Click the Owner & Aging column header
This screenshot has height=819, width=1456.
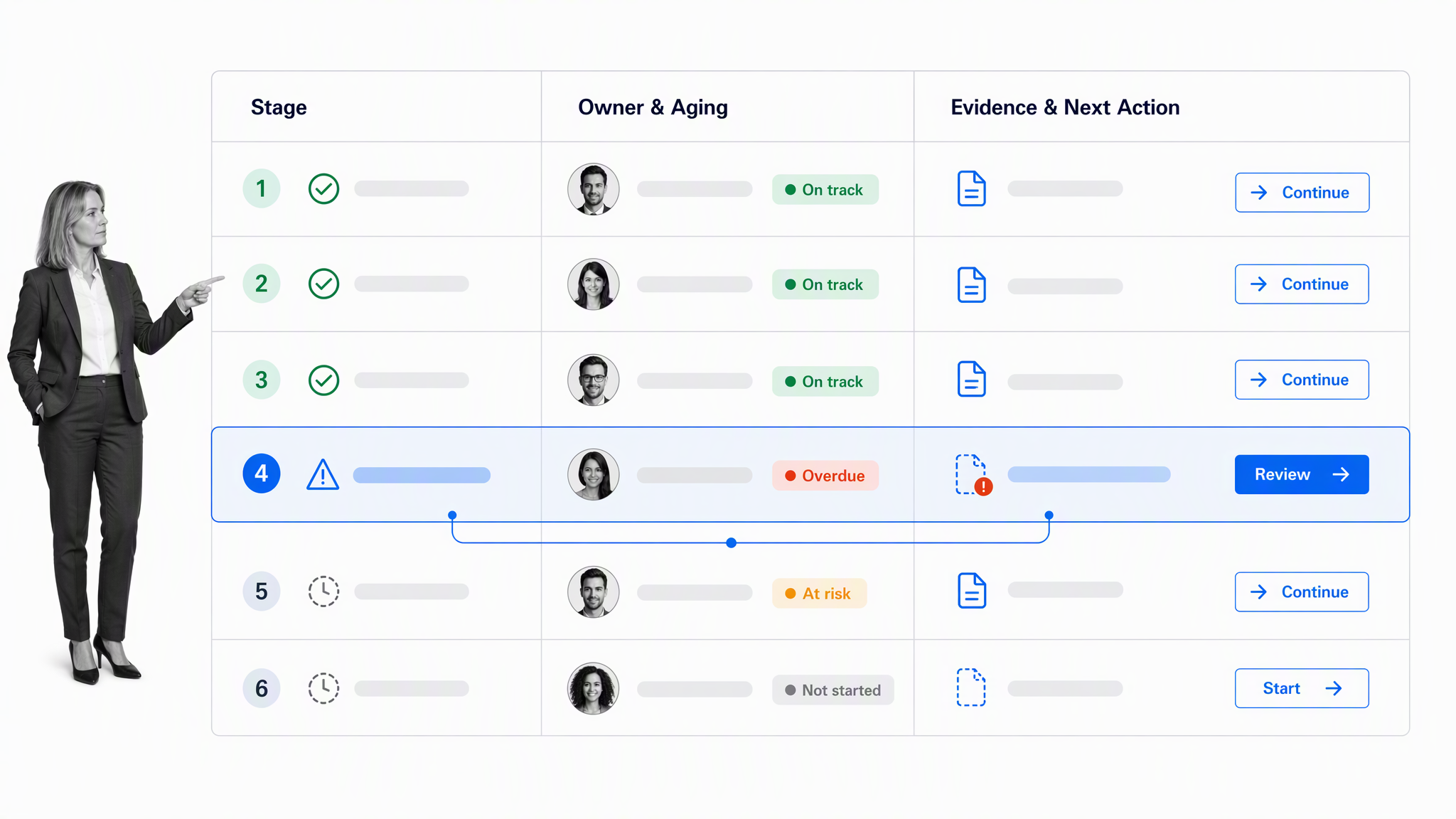(x=653, y=107)
